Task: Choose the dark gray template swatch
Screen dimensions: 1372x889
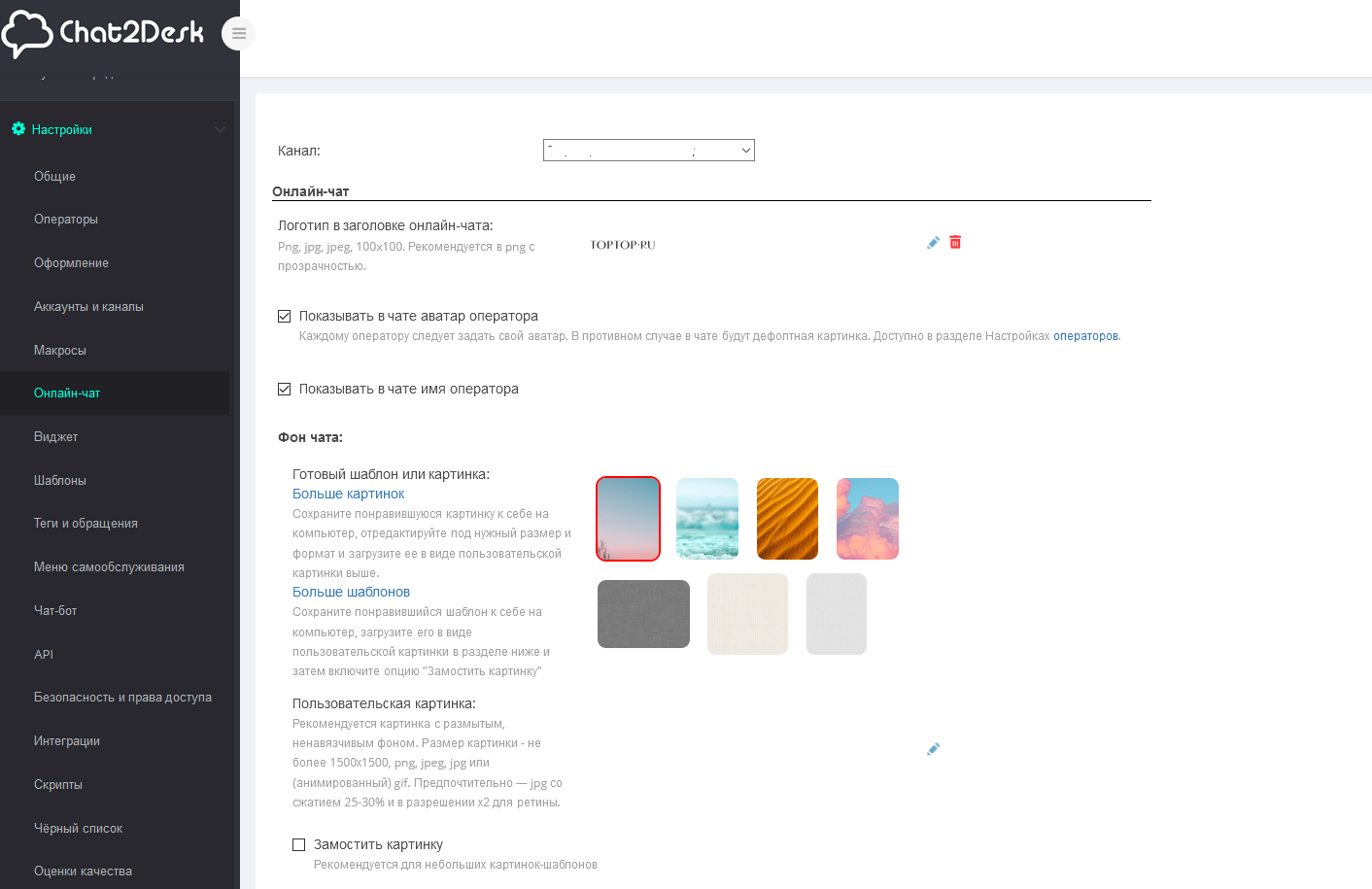Action: [643, 614]
